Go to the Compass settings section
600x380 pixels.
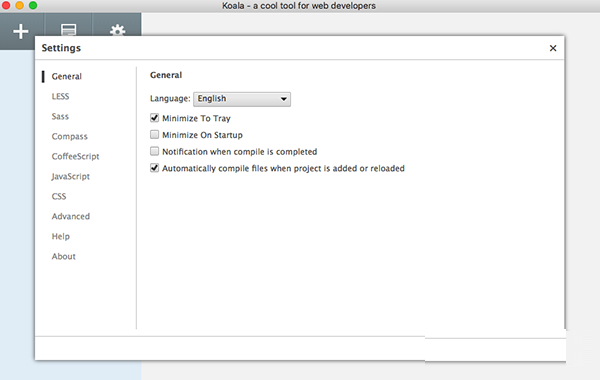pyautogui.click(x=70, y=137)
